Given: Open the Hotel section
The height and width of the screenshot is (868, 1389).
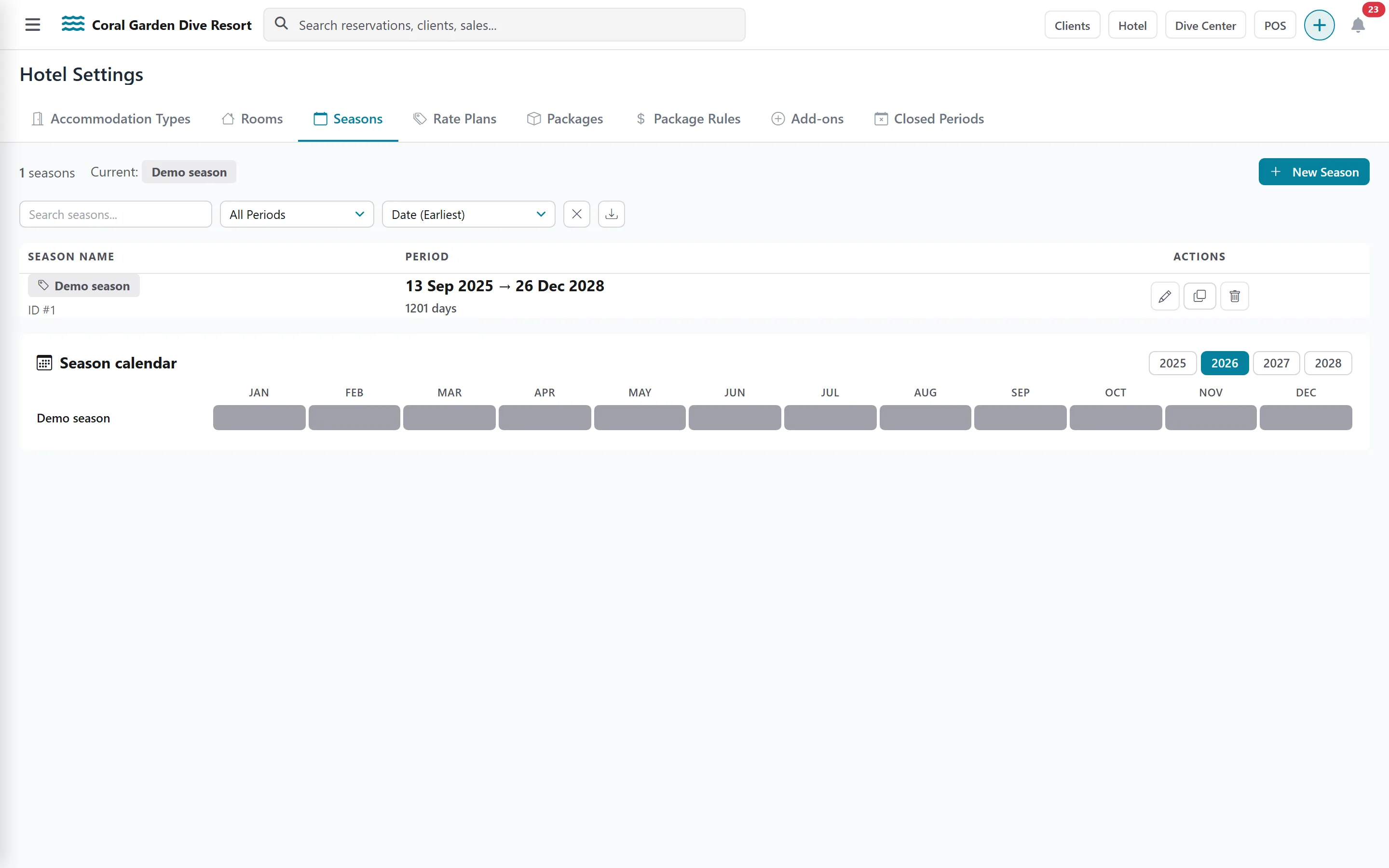Looking at the screenshot, I should coord(1132,25).
